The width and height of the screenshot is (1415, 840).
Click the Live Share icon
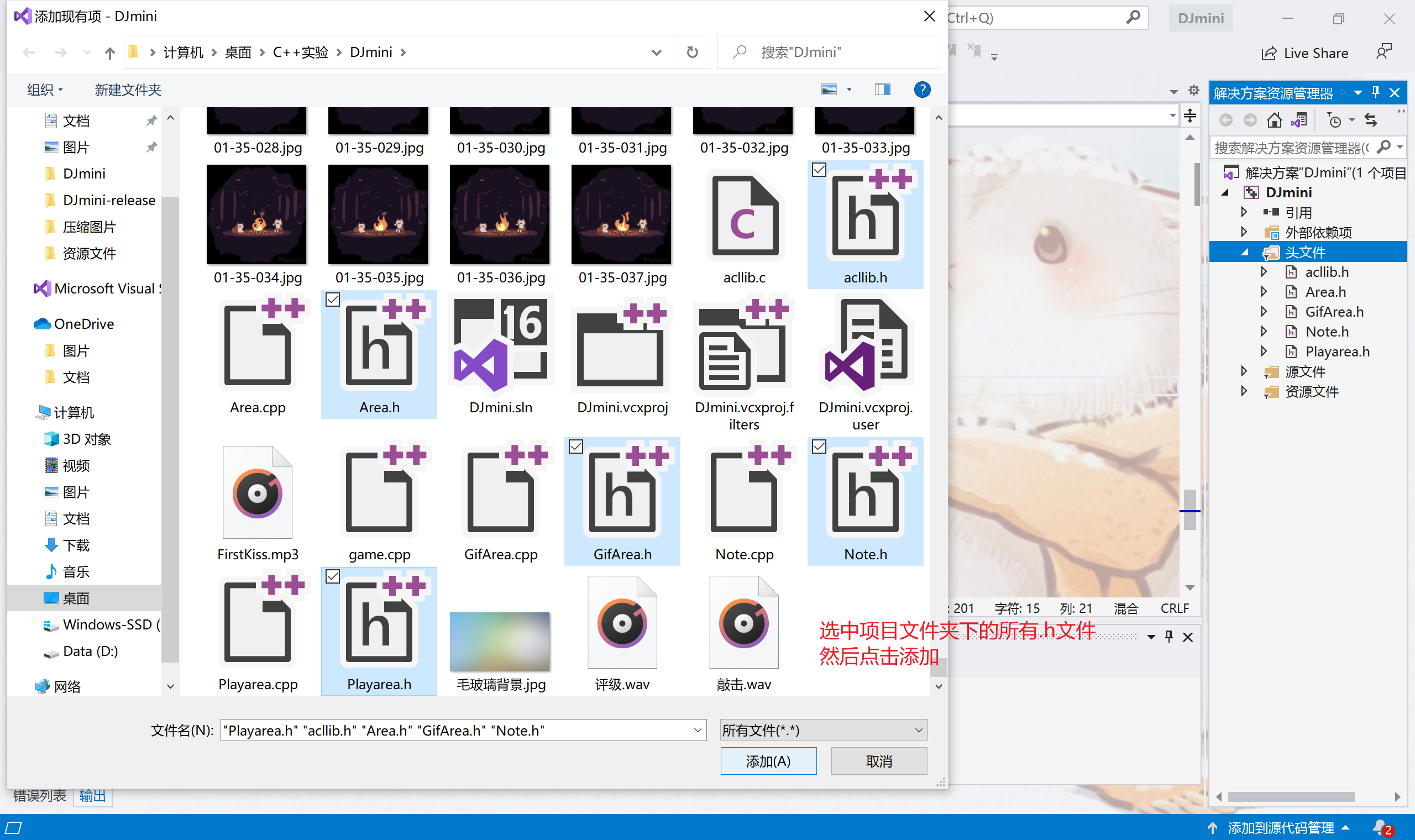(1269, 53)
